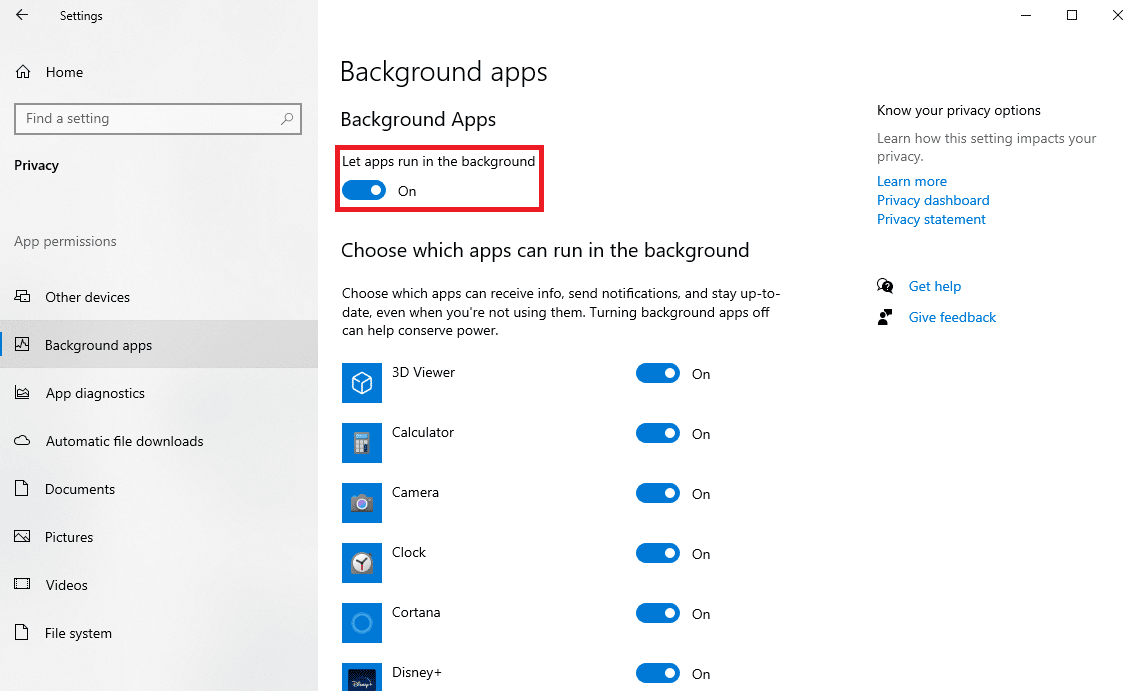Select Background apps sidebar entry
This screenshot has width=1139, height=691.
(x=158, y=344)
